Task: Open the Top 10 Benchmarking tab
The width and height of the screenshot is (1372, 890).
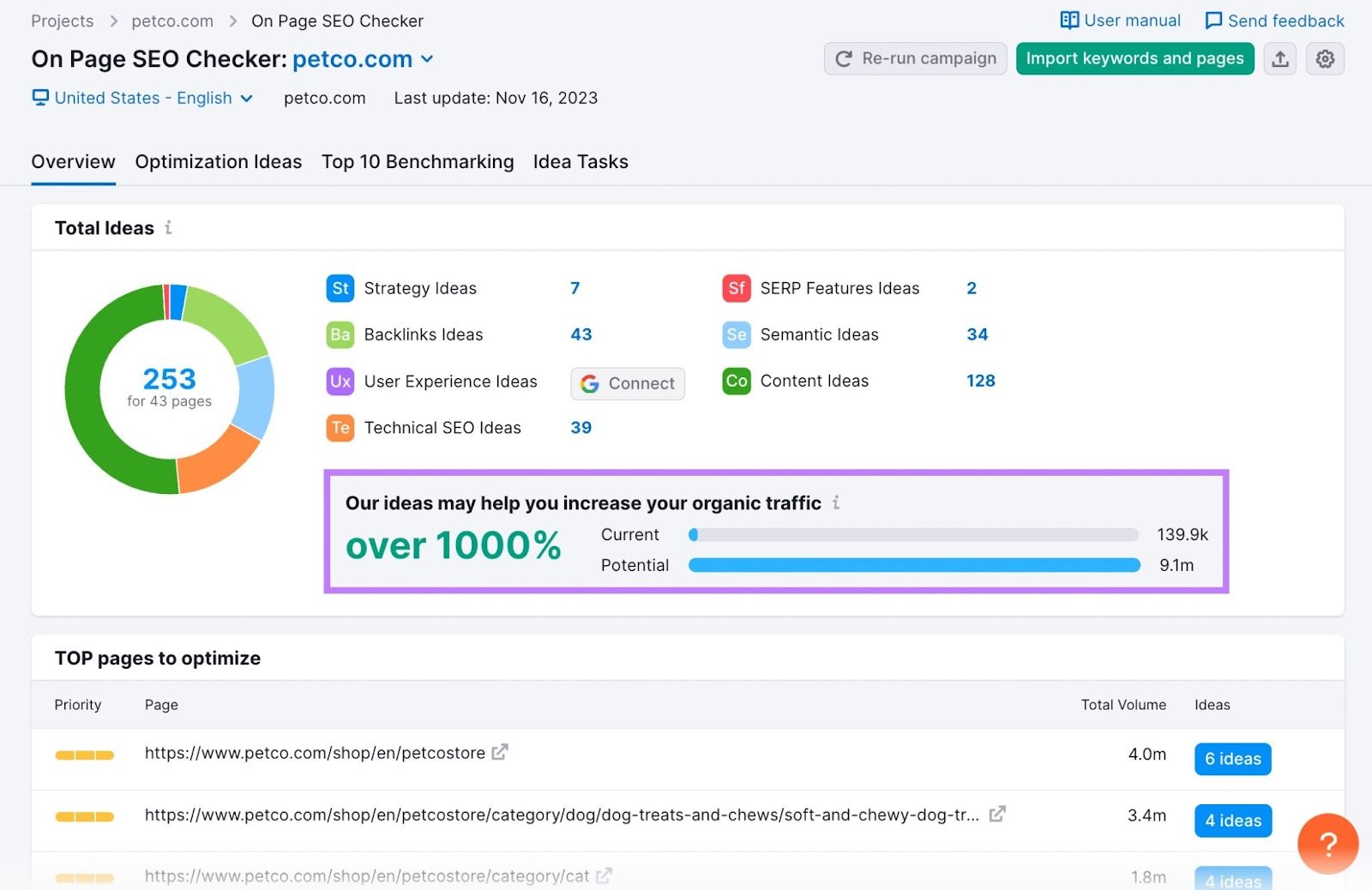Action: click(x=418, y=161)
